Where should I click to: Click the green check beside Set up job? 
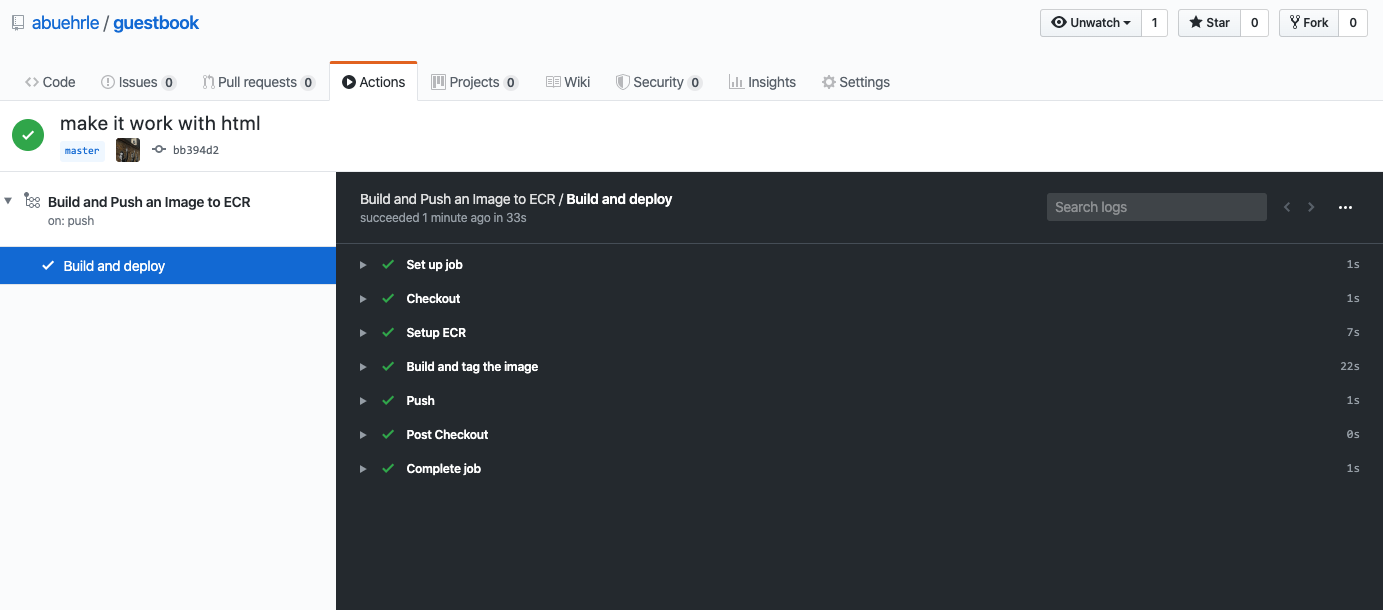388,265
